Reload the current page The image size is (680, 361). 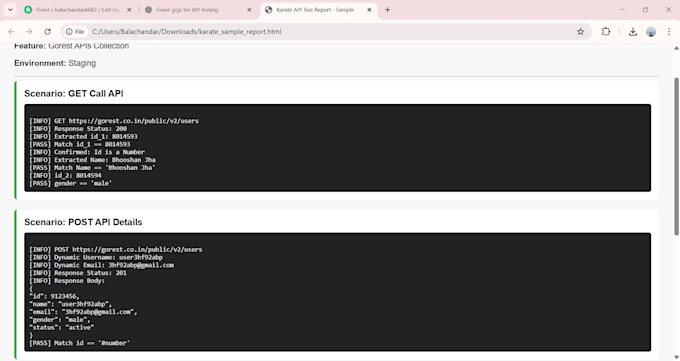[47, 32]
